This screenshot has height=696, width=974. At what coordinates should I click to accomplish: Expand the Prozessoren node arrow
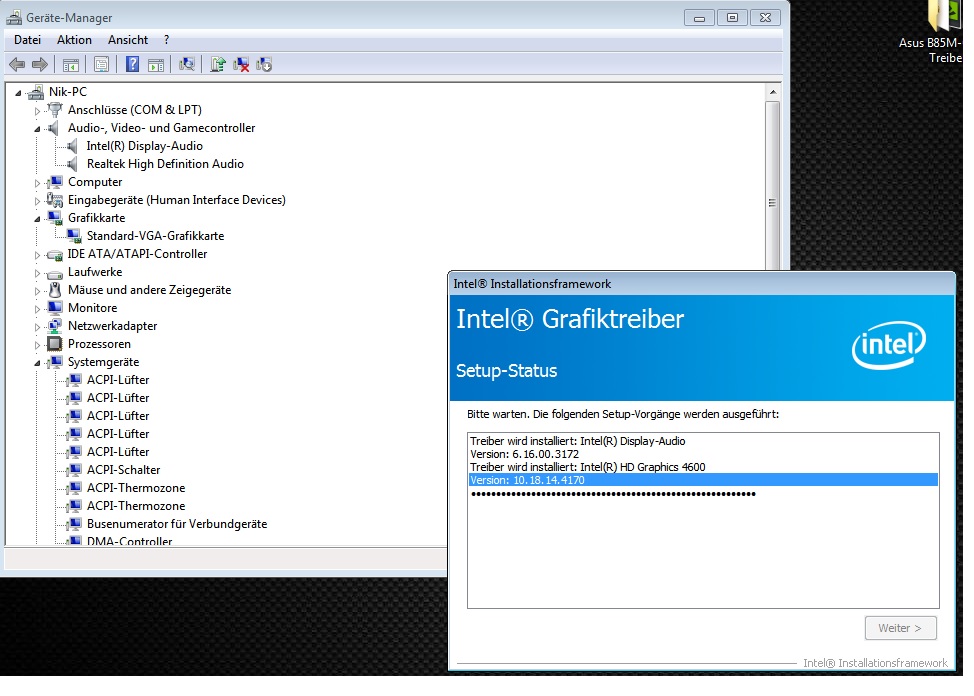point(37,346)
